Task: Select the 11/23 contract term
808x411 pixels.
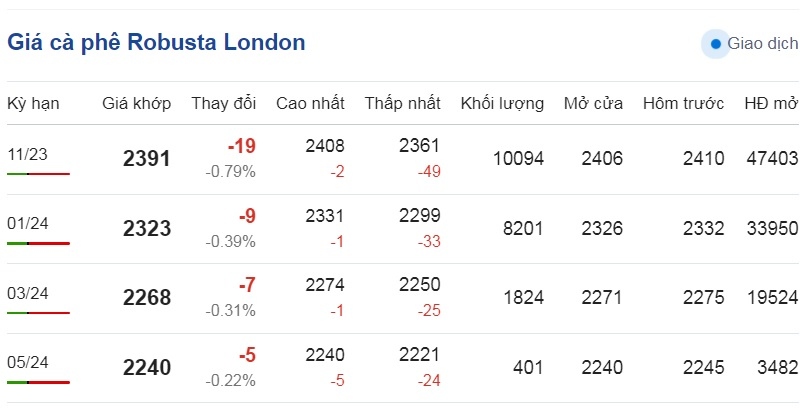Action: (27, 154)
